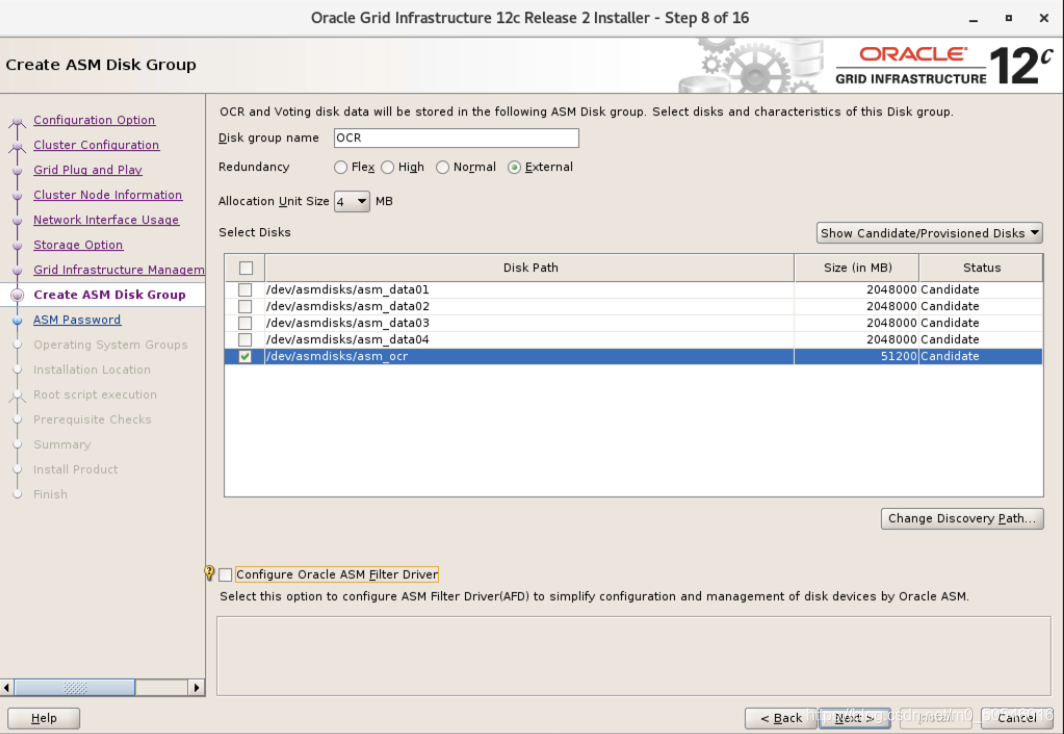Select Flex redundancy option

pyautogui.click(x=341, y=167)
